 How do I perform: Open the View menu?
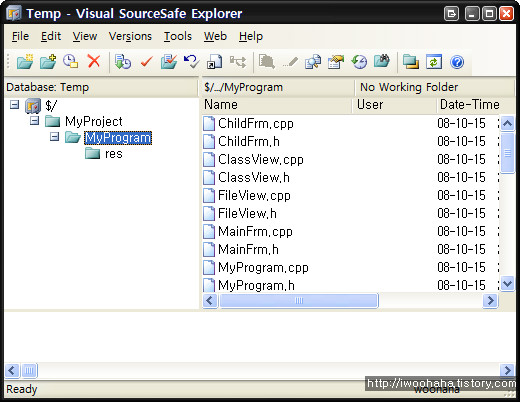[x=85, y=36]
